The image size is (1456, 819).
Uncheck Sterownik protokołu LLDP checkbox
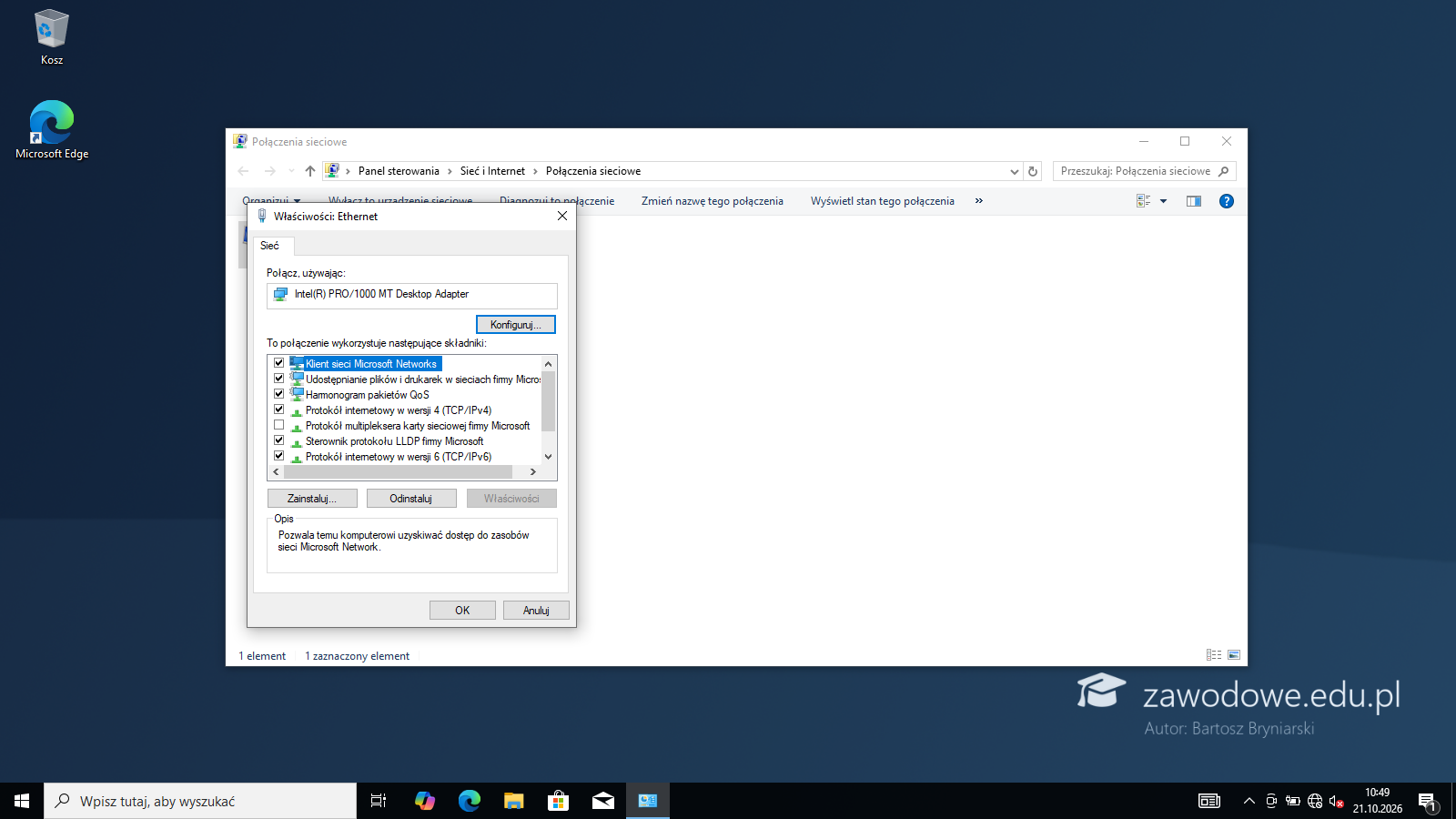click(279, 440)
